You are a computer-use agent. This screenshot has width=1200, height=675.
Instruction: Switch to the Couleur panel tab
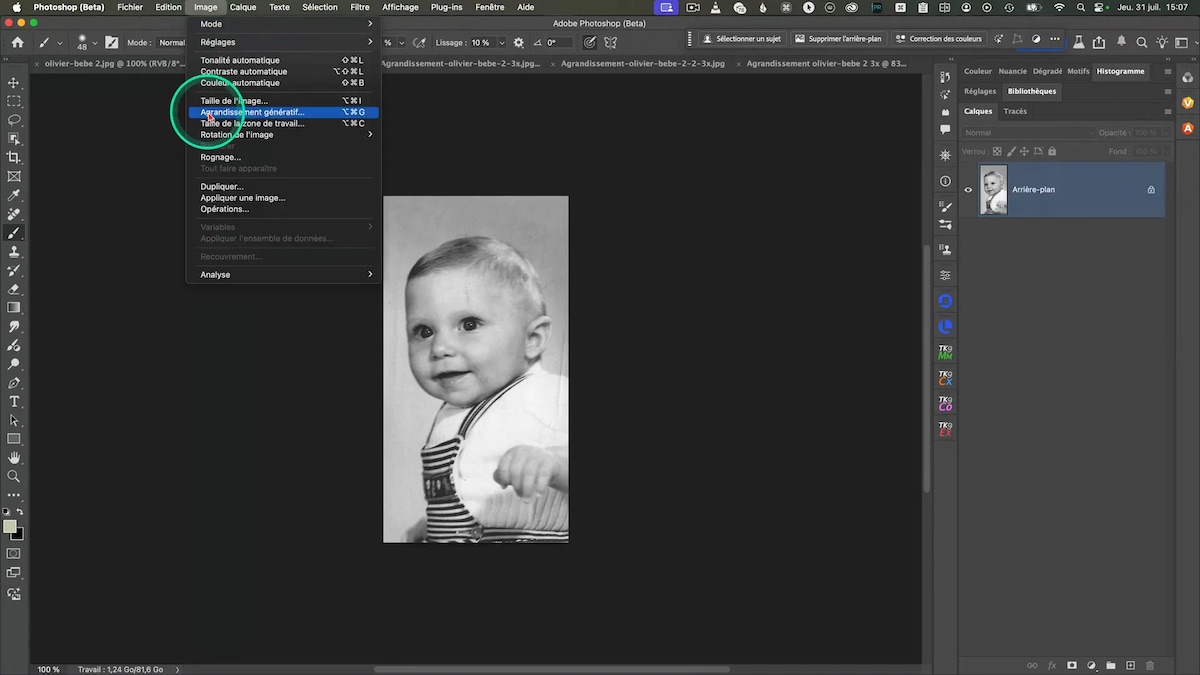pyautogui.click(x=978, y=71)
